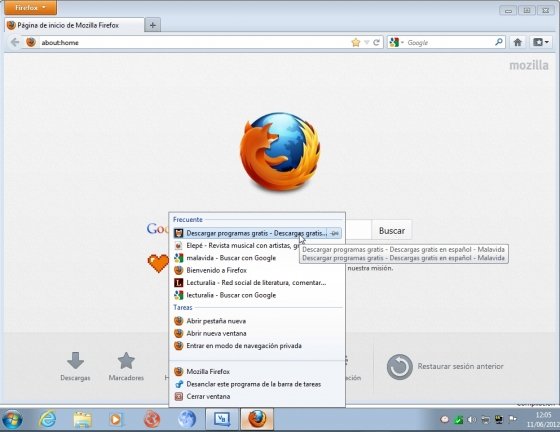Image resolution: width=560 pixels, height=432 pixels.
Task: Select Cerrar ventana in the jump list
Action: [257, 396]
